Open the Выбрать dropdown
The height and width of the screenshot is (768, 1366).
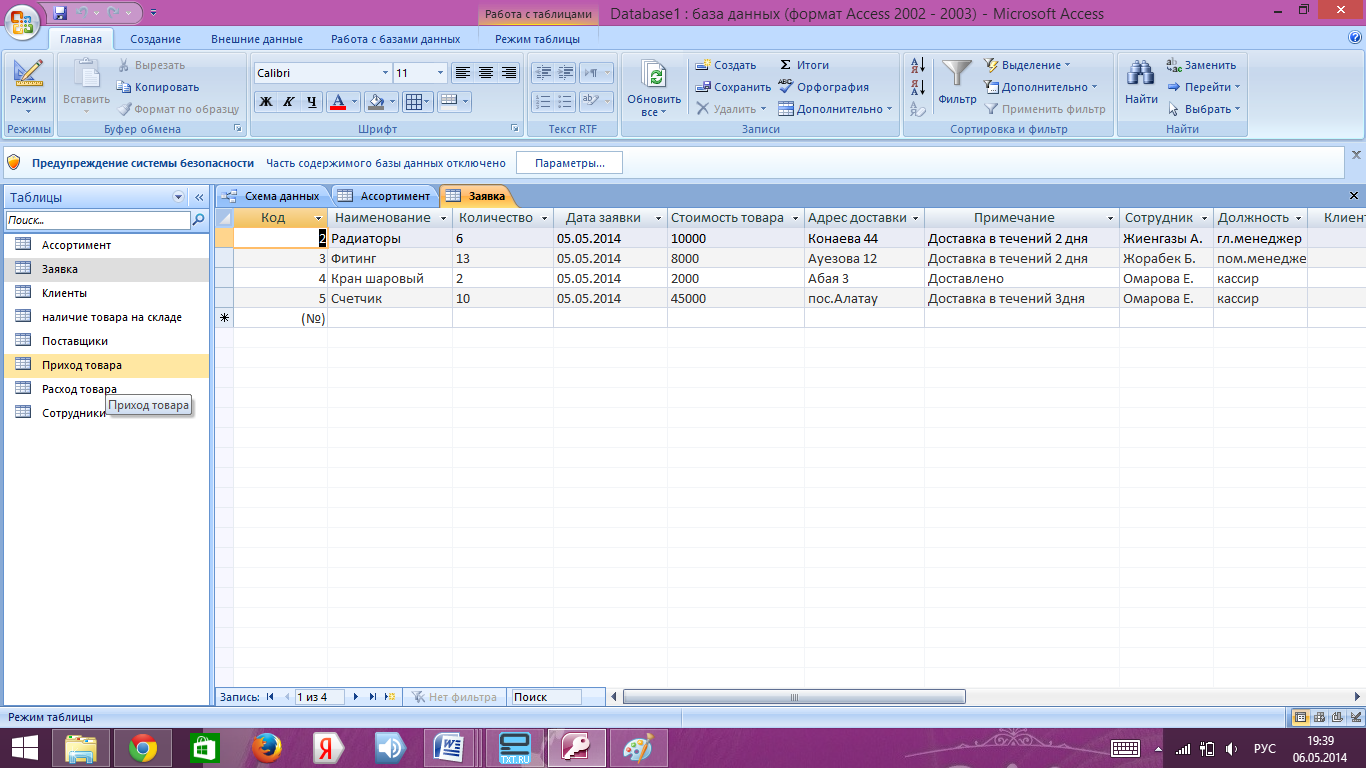1204,109
